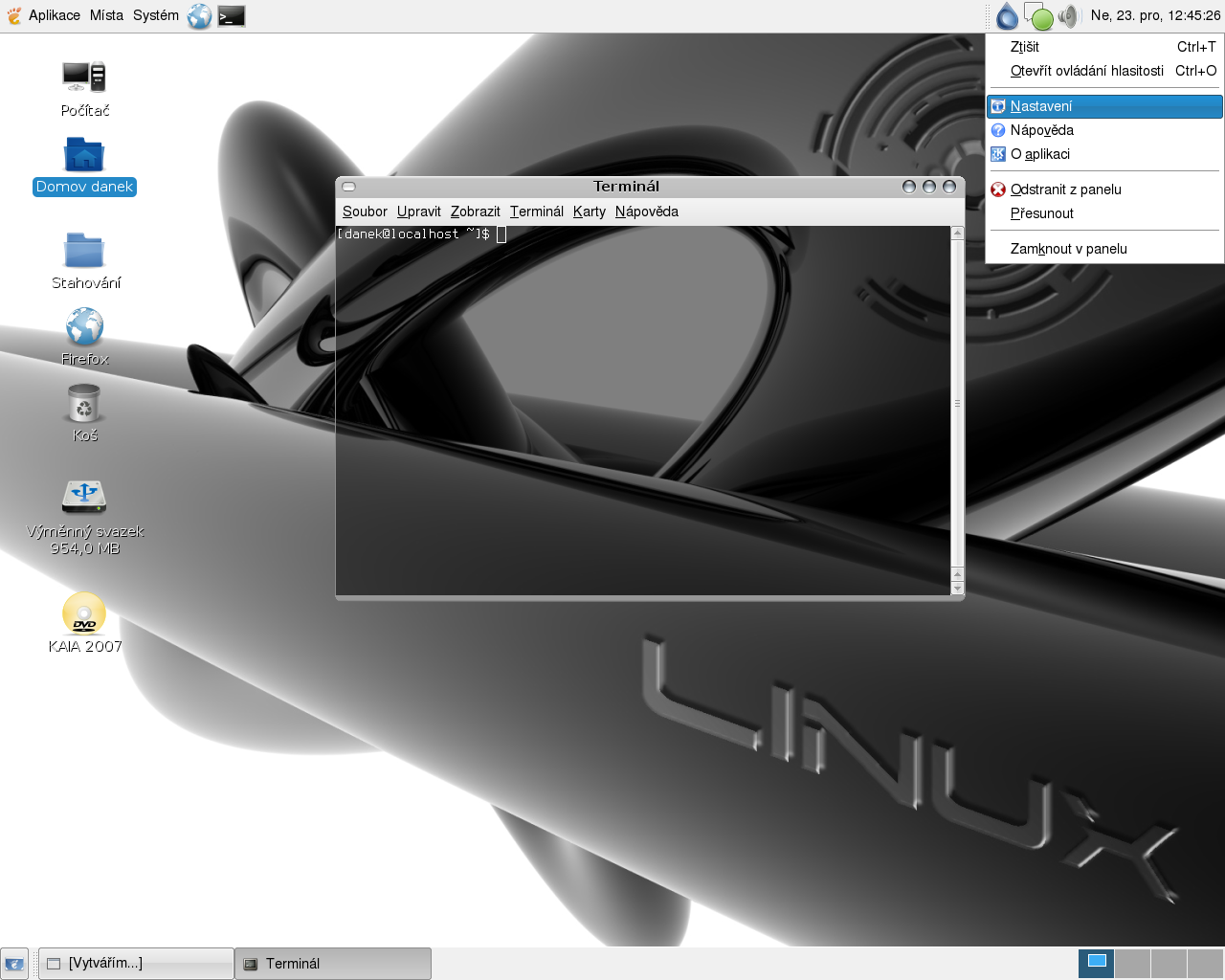The image size is (1225, 980).
Task: Click the terminal vertical scrollbar track
Action: [957, 403]
